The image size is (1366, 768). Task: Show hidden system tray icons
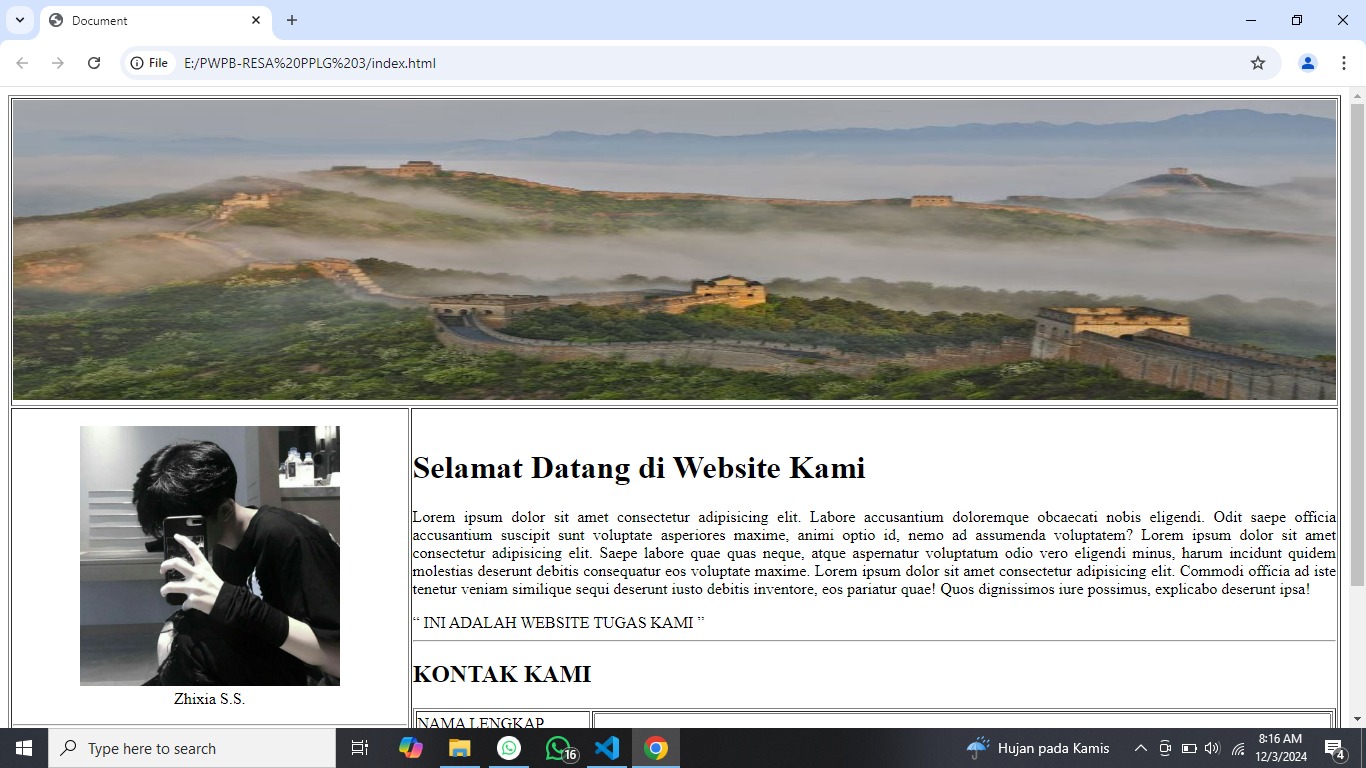pyautogui.click(x=1140, y=748)
